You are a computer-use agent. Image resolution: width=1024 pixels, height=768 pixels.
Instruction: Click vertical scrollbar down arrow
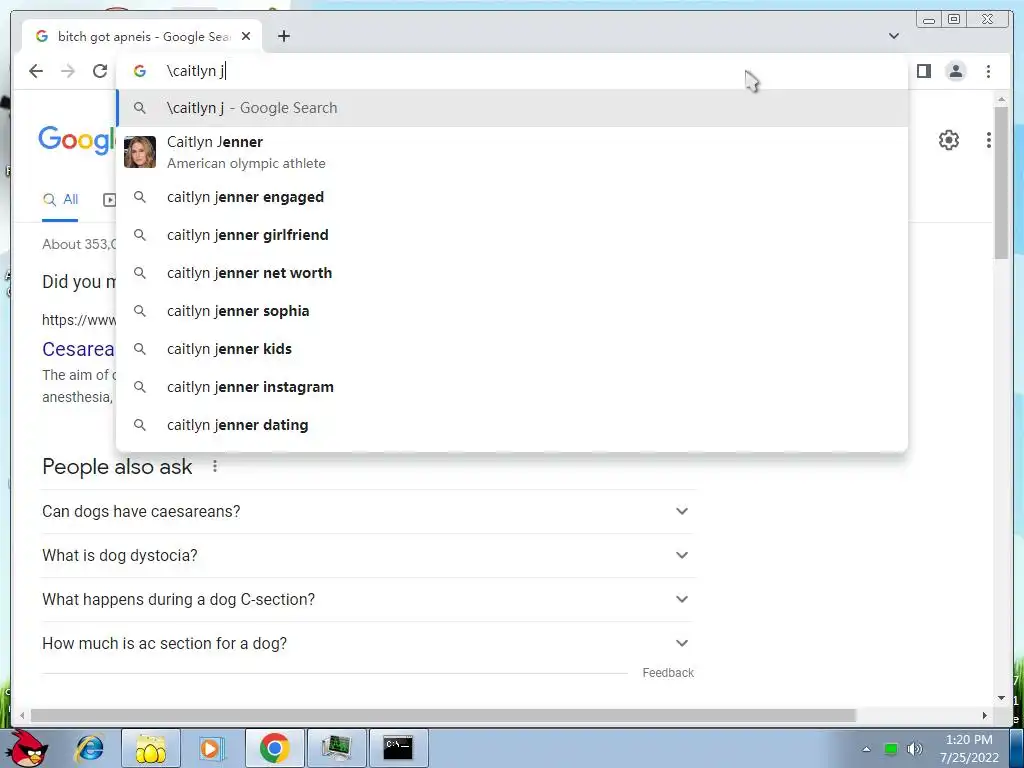click(1001, 698)
